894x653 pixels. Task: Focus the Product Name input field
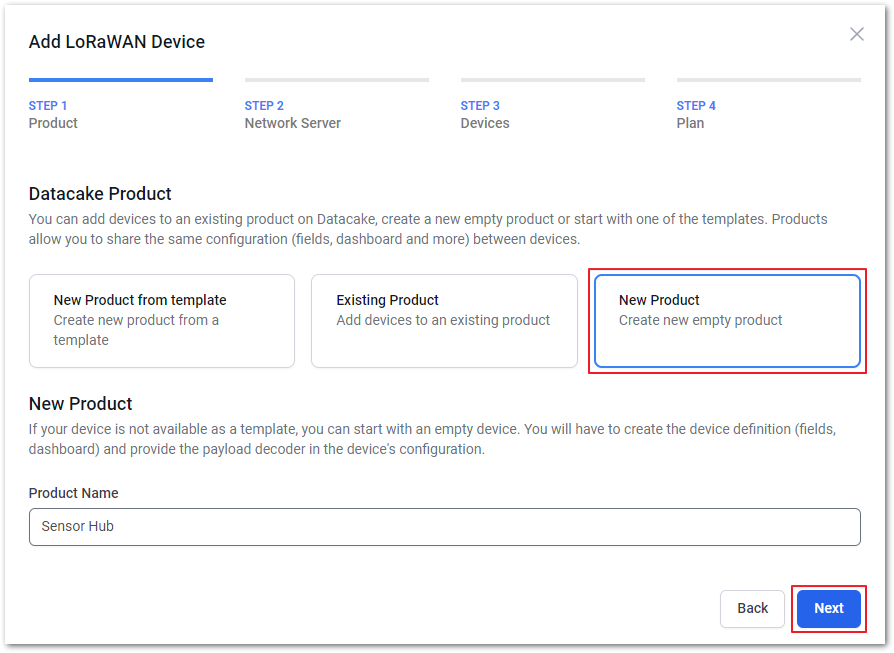click(445, 527)
